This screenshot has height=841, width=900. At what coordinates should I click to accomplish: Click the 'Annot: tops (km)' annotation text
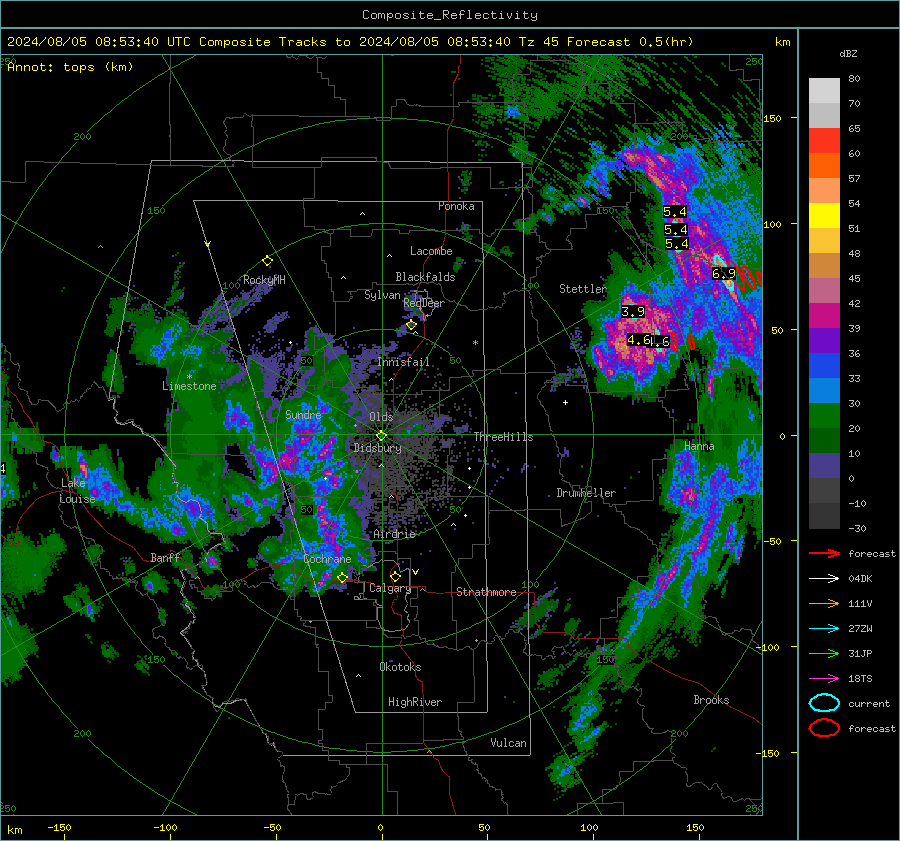[70, 67]
